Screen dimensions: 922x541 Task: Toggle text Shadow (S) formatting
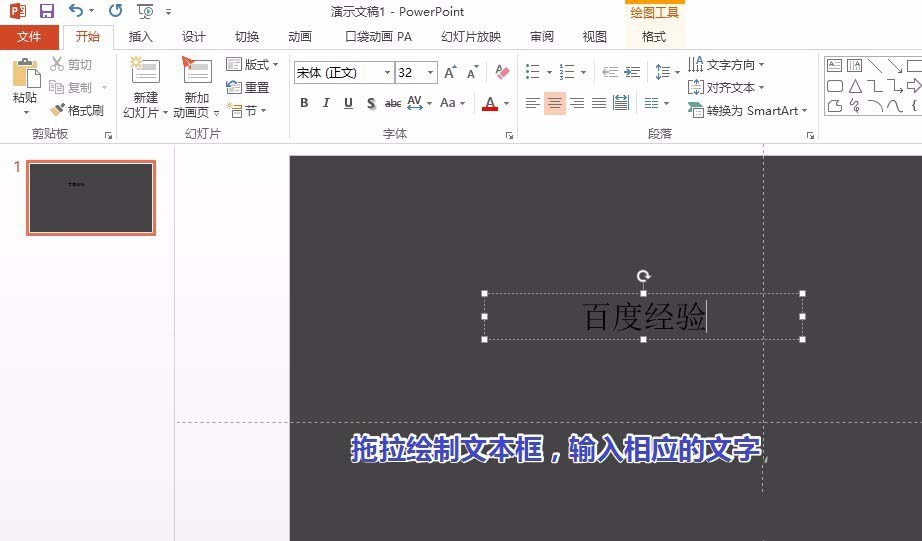(370, 103)
